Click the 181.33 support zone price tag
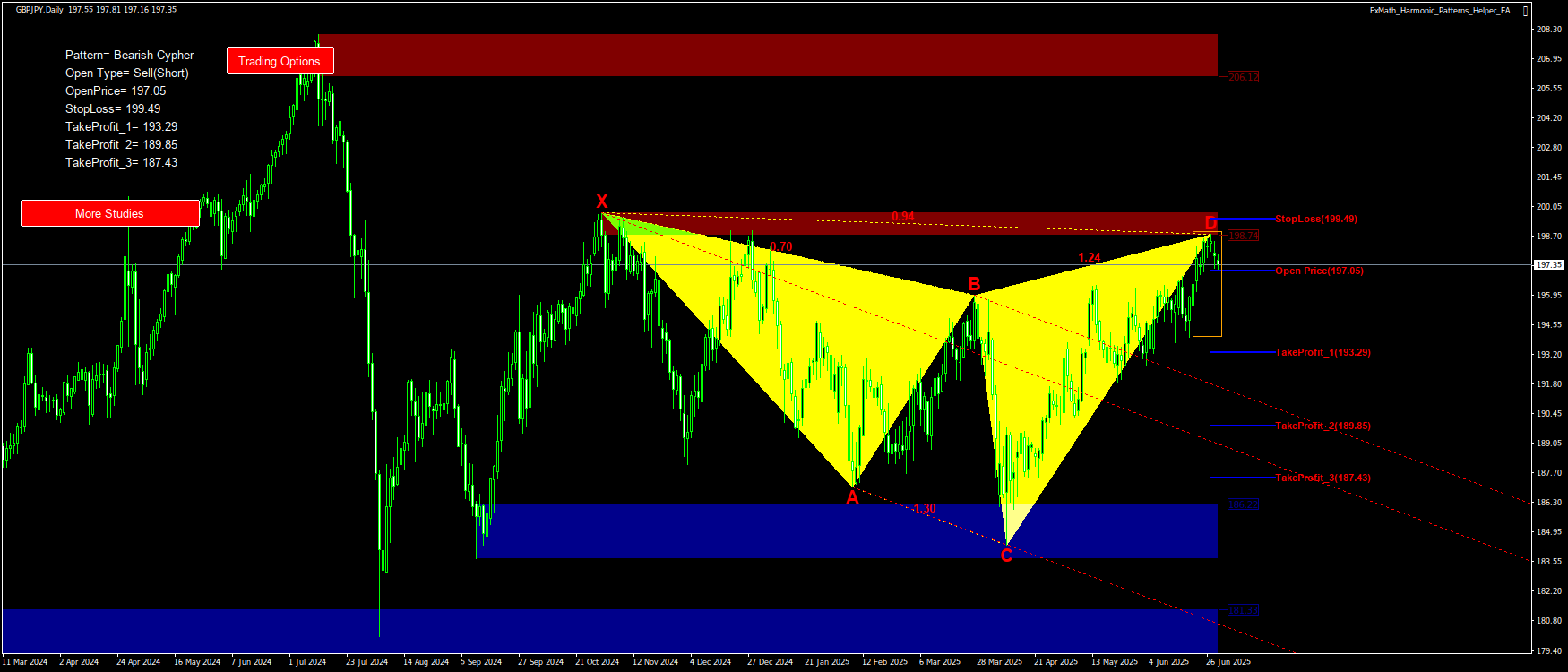 click(x=1243, y=610)
